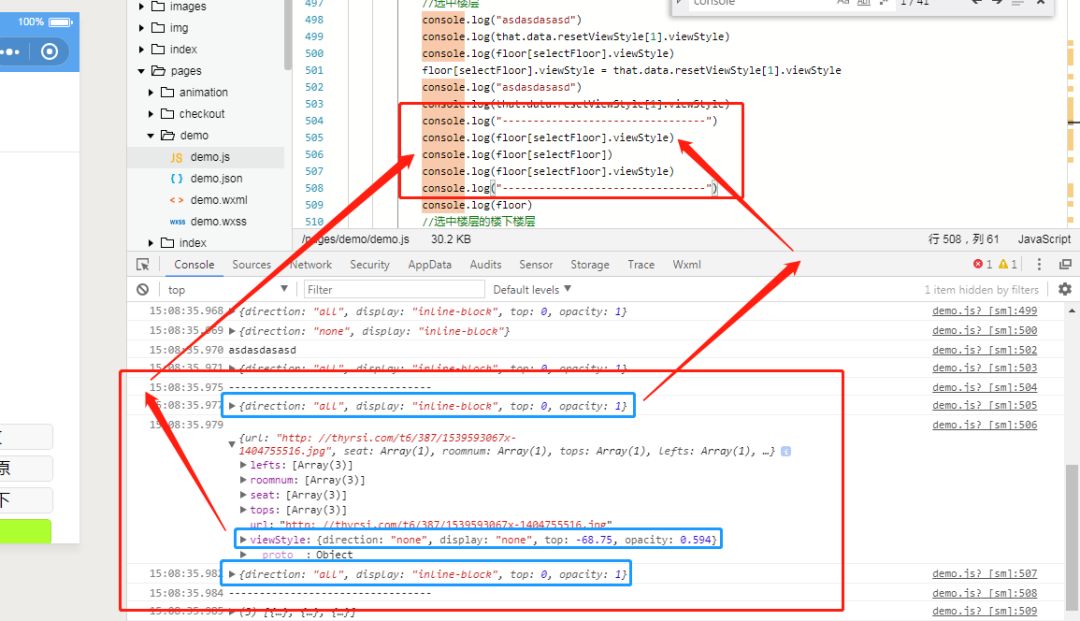Click line number 505 in the editor gutter
The height and width of the screenshot is (621, 1080).
click(x=314, y=138)
